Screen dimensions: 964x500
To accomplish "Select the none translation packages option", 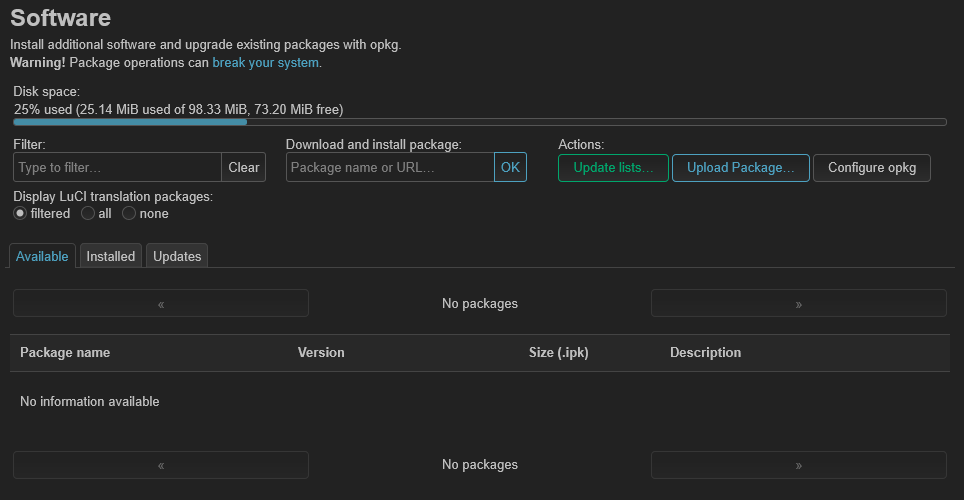I will [128, 213].
